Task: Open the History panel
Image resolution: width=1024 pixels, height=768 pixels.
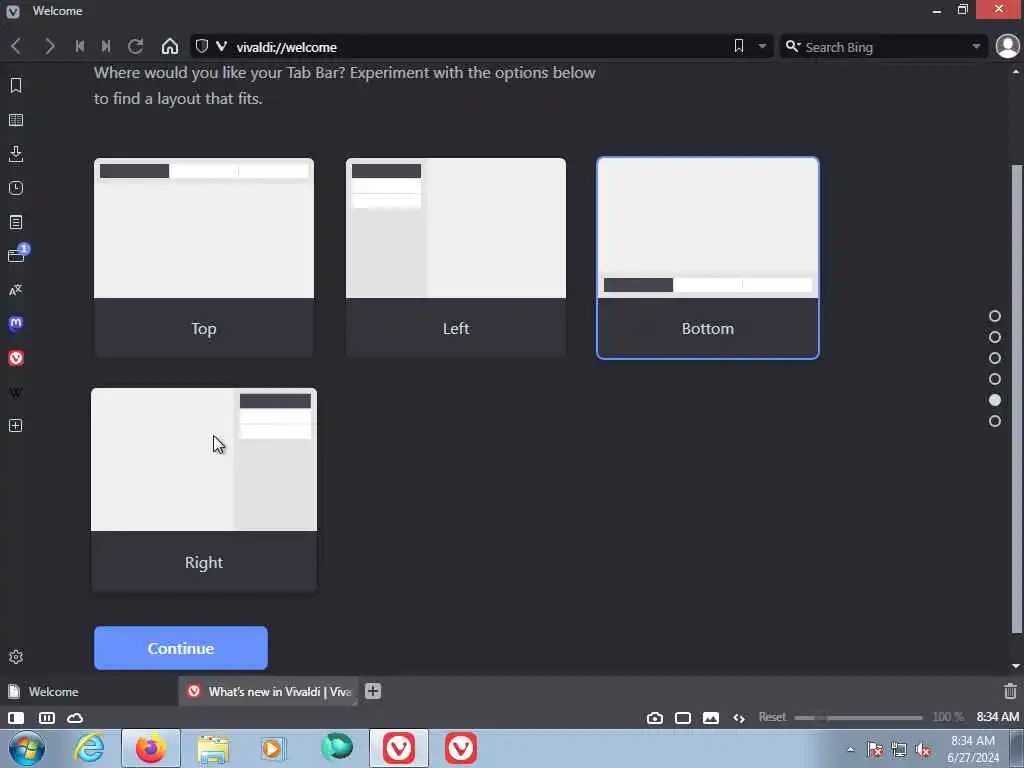Action: [16, 188]
